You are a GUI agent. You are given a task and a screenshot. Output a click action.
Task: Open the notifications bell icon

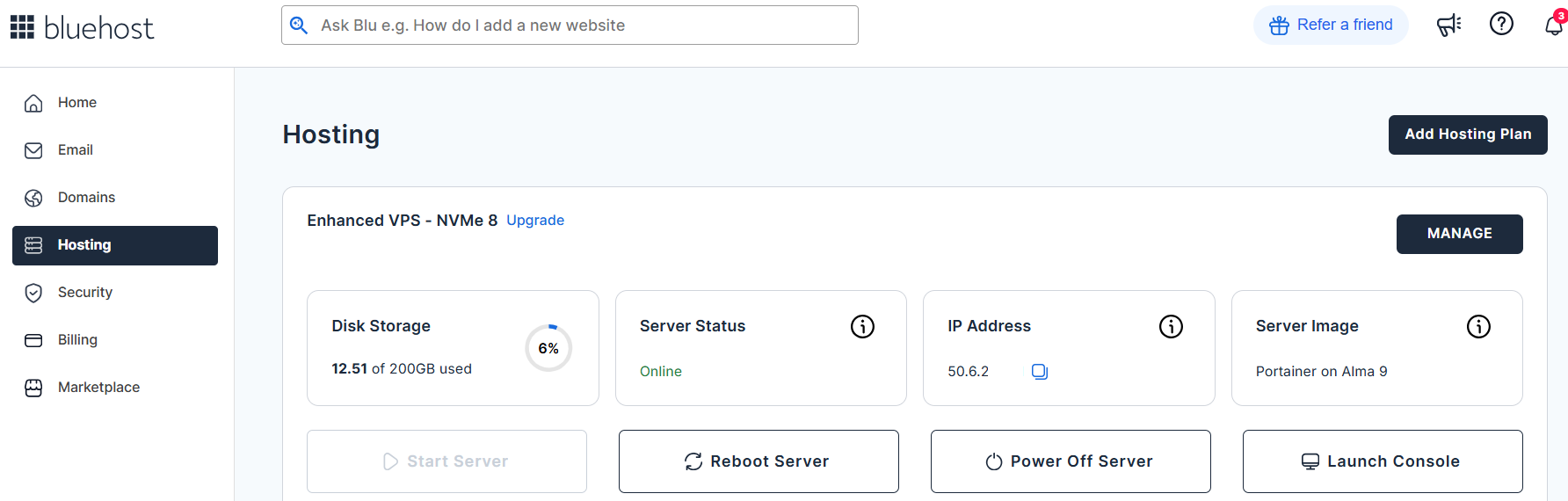coord(1554,25)
